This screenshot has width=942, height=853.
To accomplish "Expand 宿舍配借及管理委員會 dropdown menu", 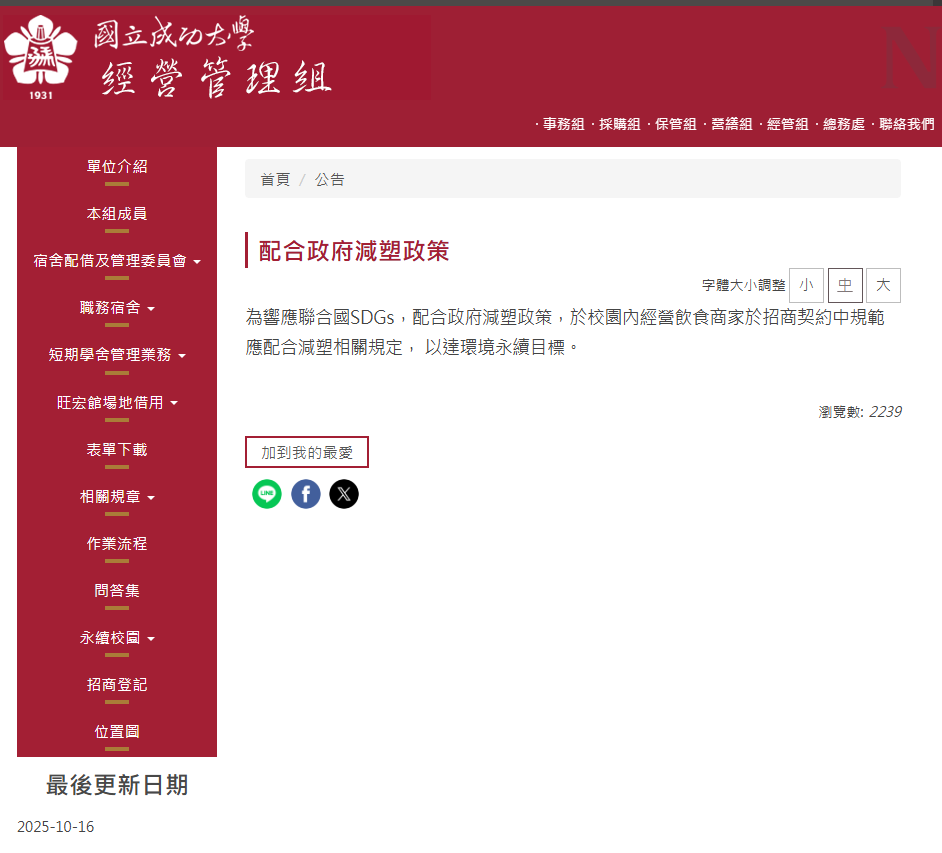I will coord(117,261).
